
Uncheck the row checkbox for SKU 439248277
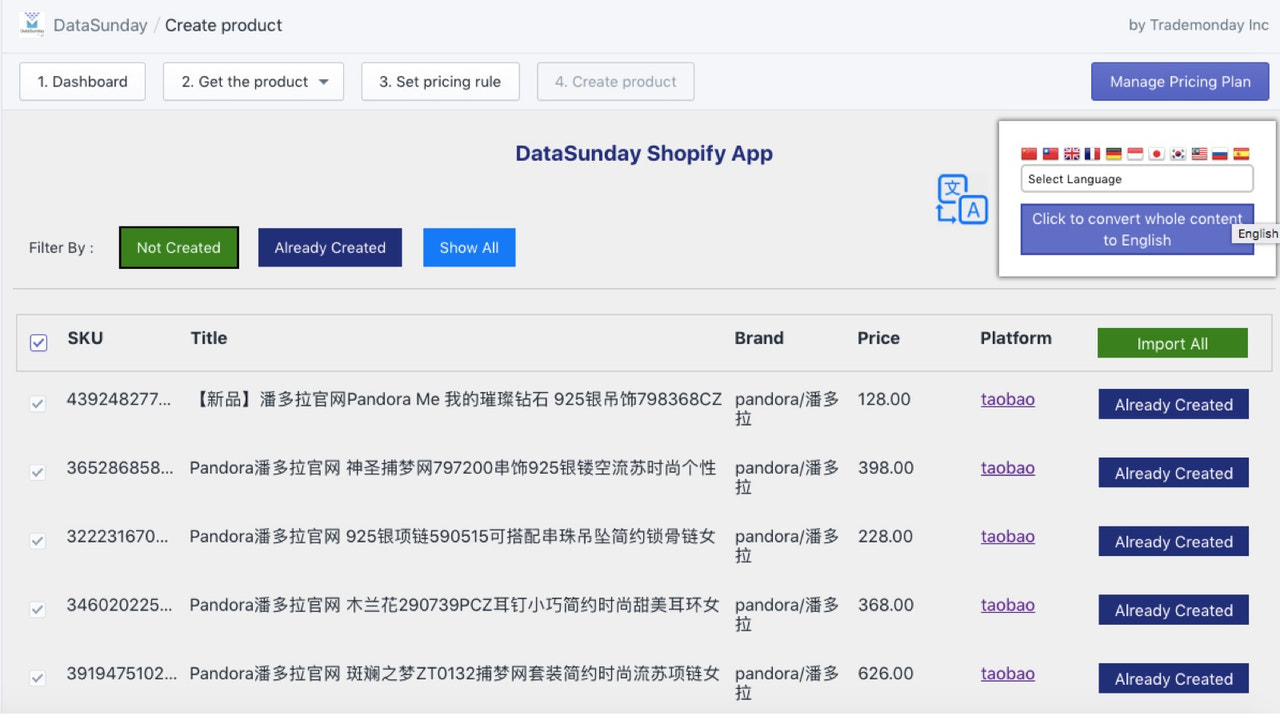(x=38, y=404)
